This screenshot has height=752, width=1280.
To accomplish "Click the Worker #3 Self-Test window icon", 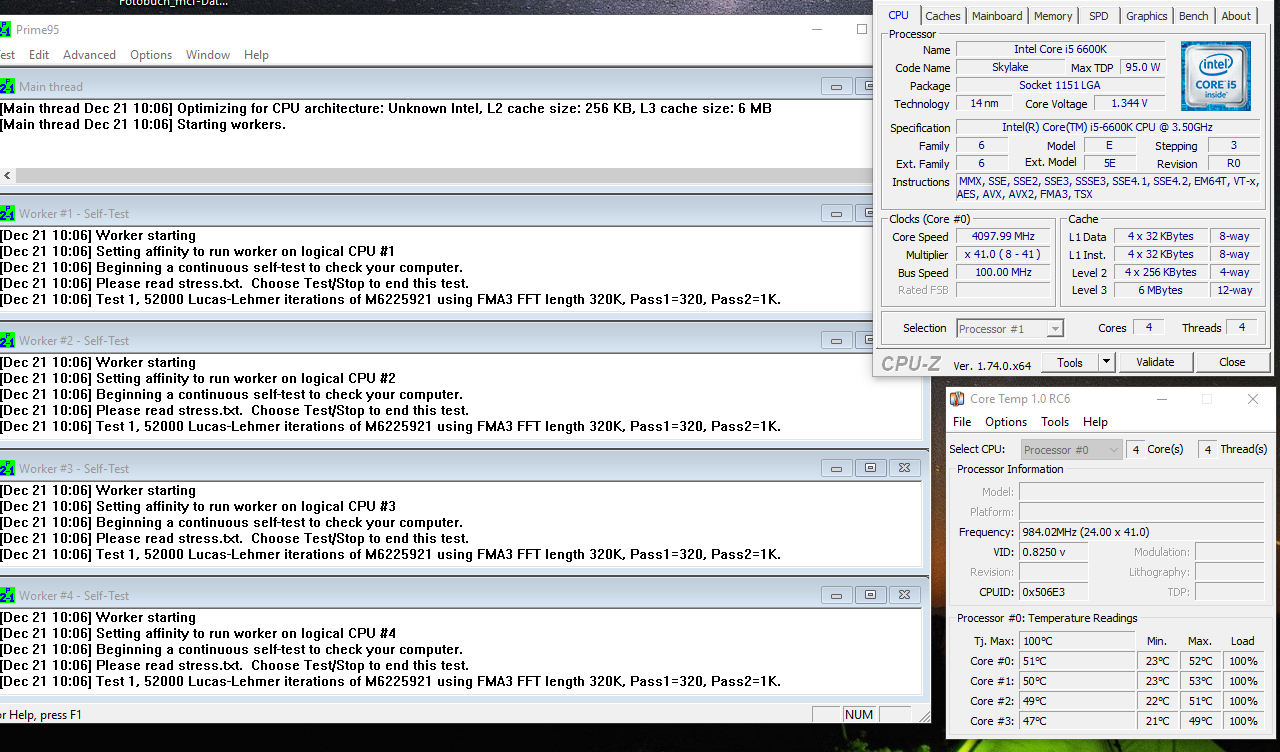I will pos(7,468).
